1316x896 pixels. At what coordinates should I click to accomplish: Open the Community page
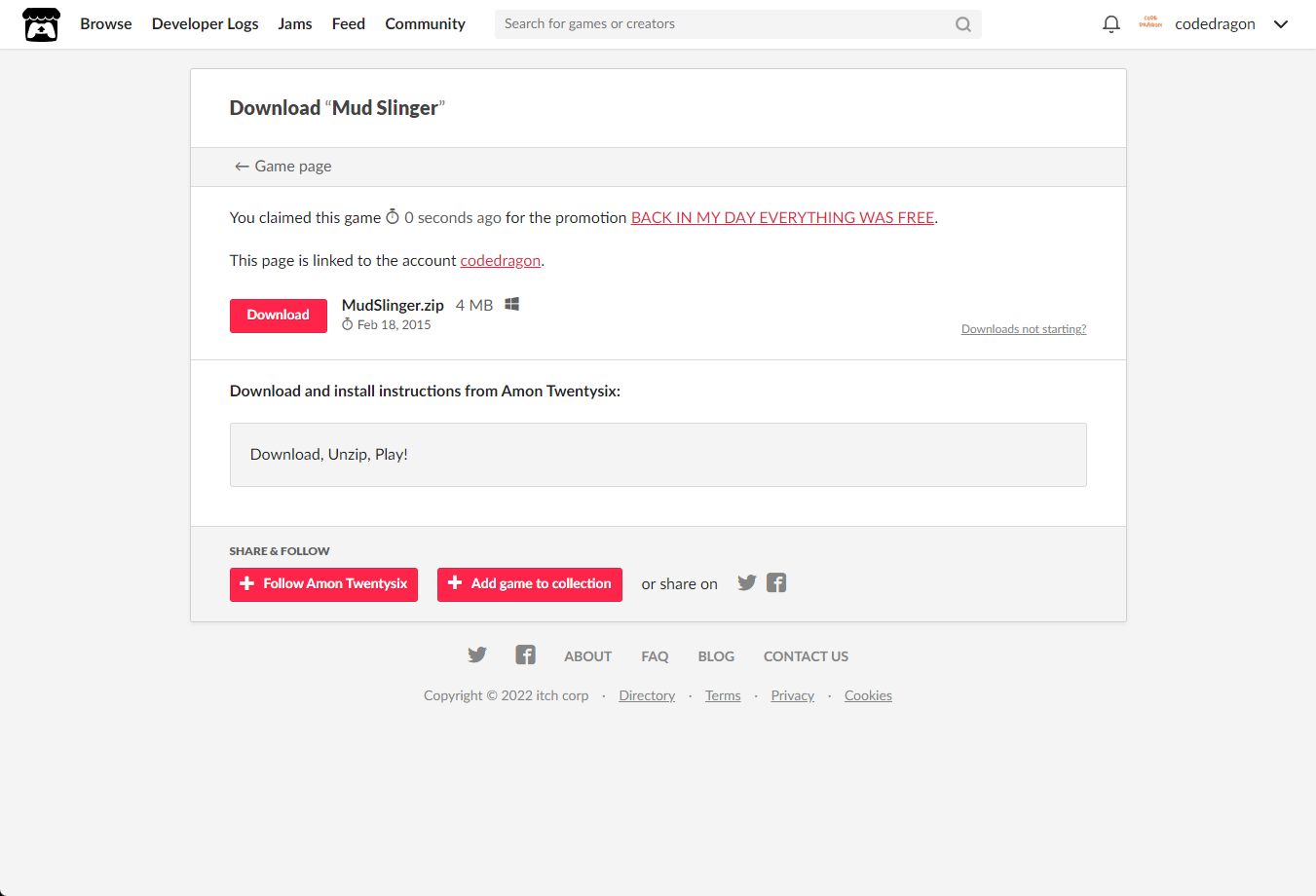click(426, 24)
